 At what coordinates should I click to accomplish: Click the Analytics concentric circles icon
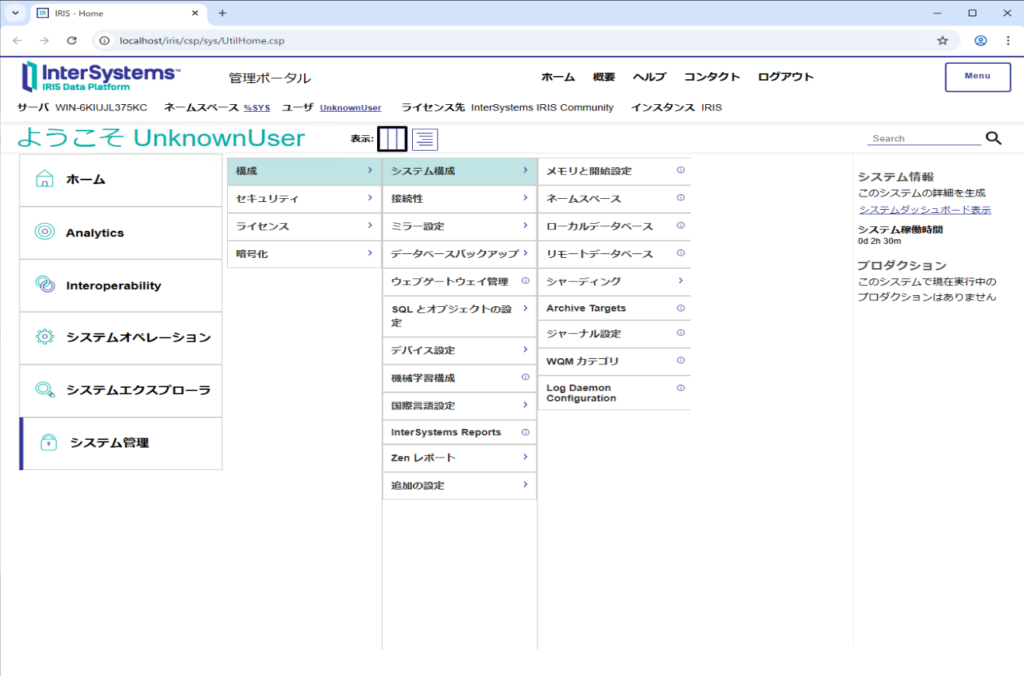click(44, 232)
